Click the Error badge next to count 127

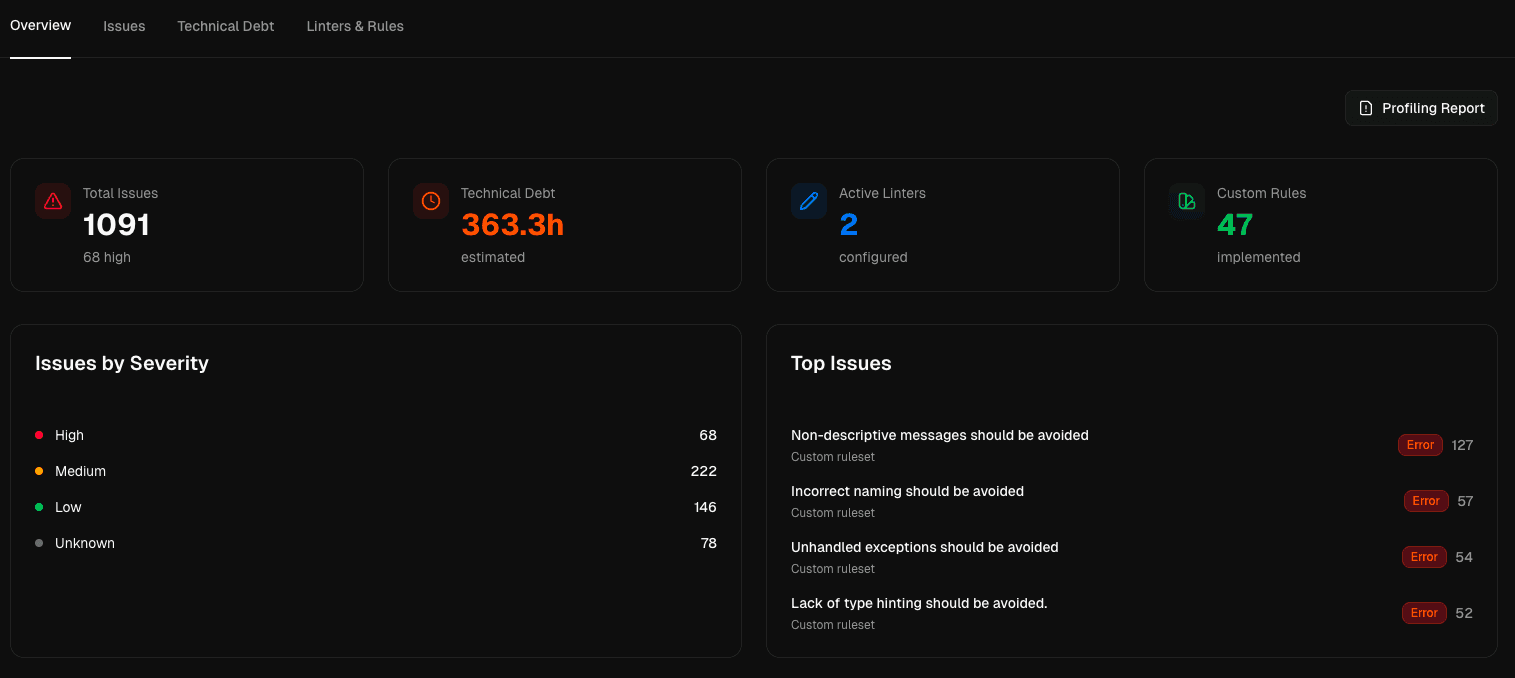pyautogui.click(x=1420, y=445)
